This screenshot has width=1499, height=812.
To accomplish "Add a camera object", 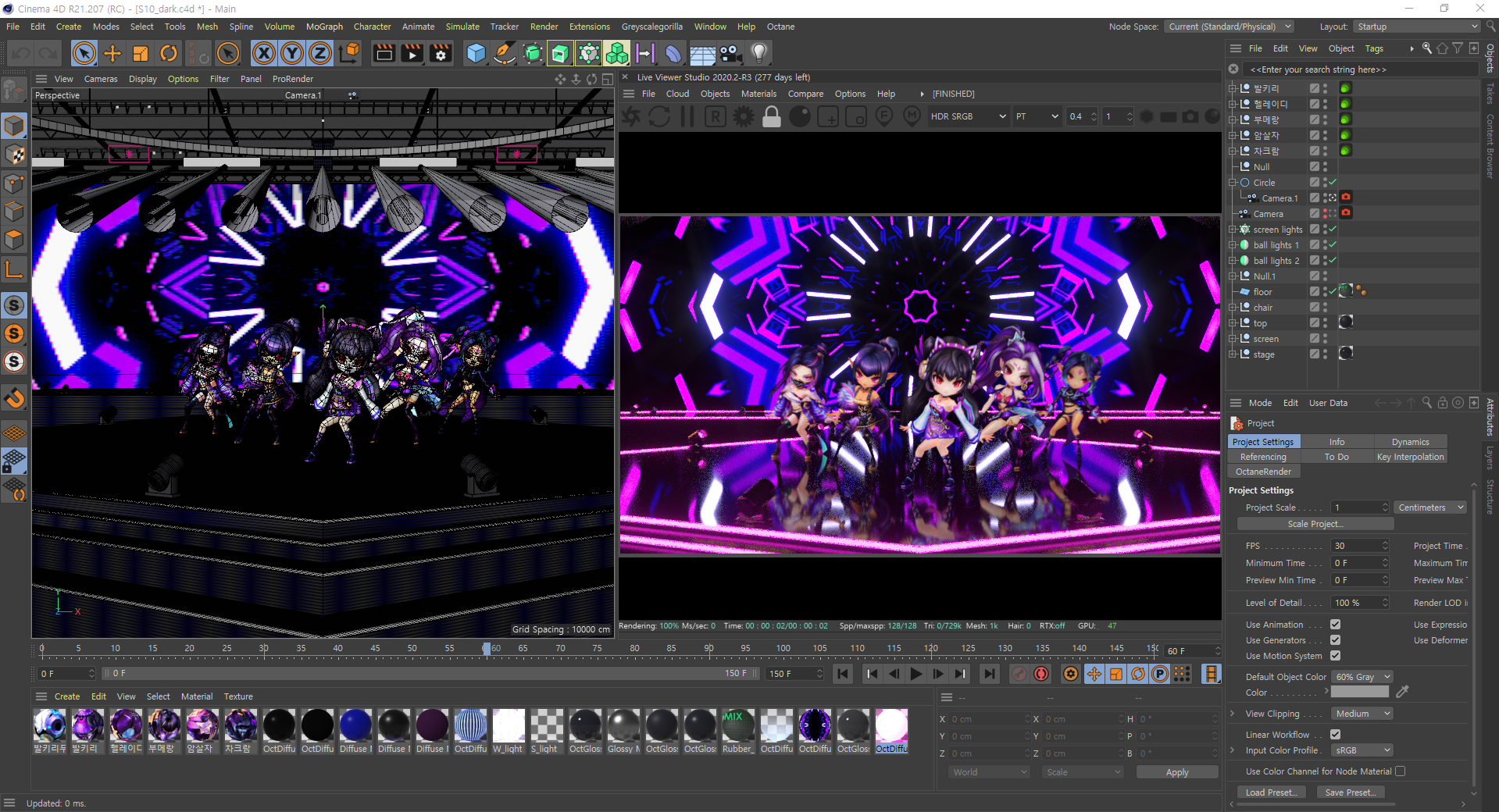I will 730,53.
